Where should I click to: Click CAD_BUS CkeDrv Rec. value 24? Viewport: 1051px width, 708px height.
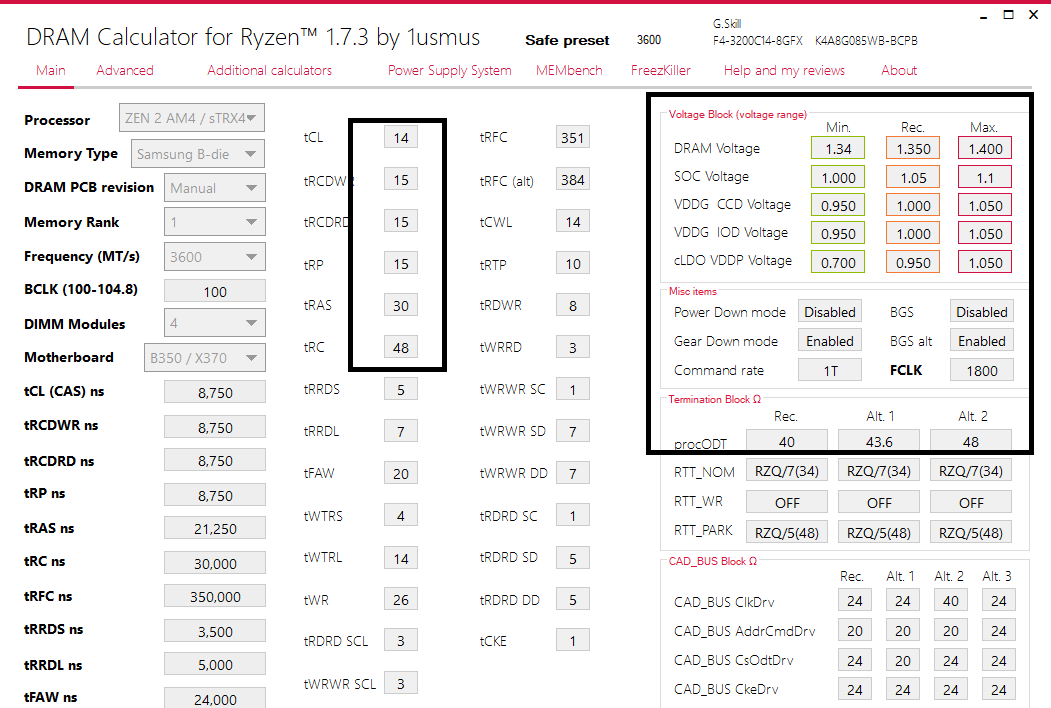[855, 689]
